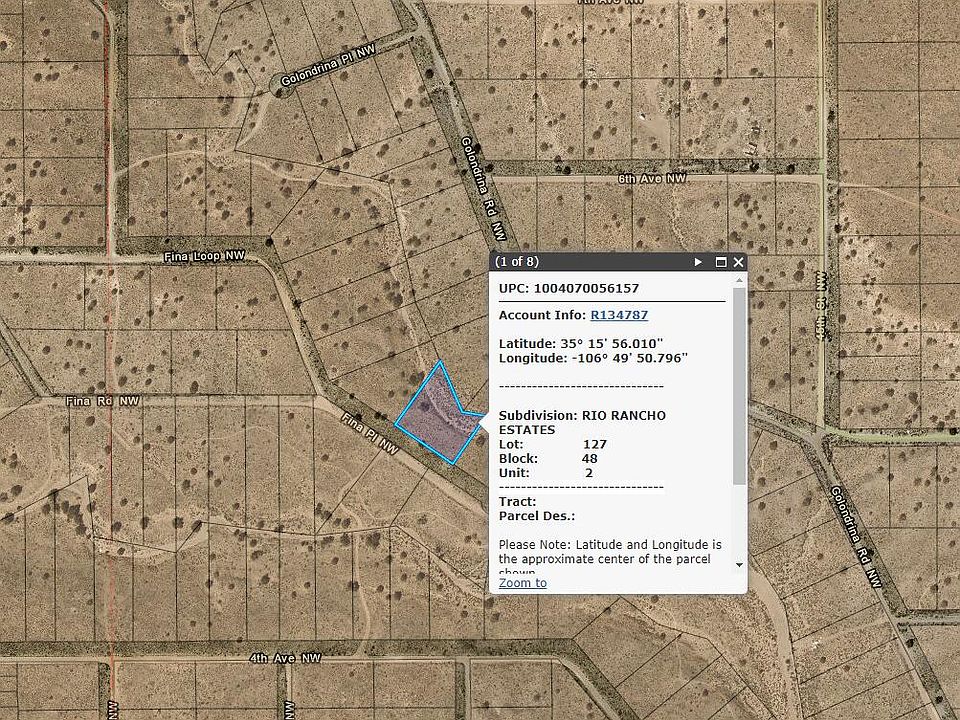Image resolution: width=960 pixels, height=720 pixels.
Task: Click the Longitude: -106° 49' 50.796" line
Action: 593,358
